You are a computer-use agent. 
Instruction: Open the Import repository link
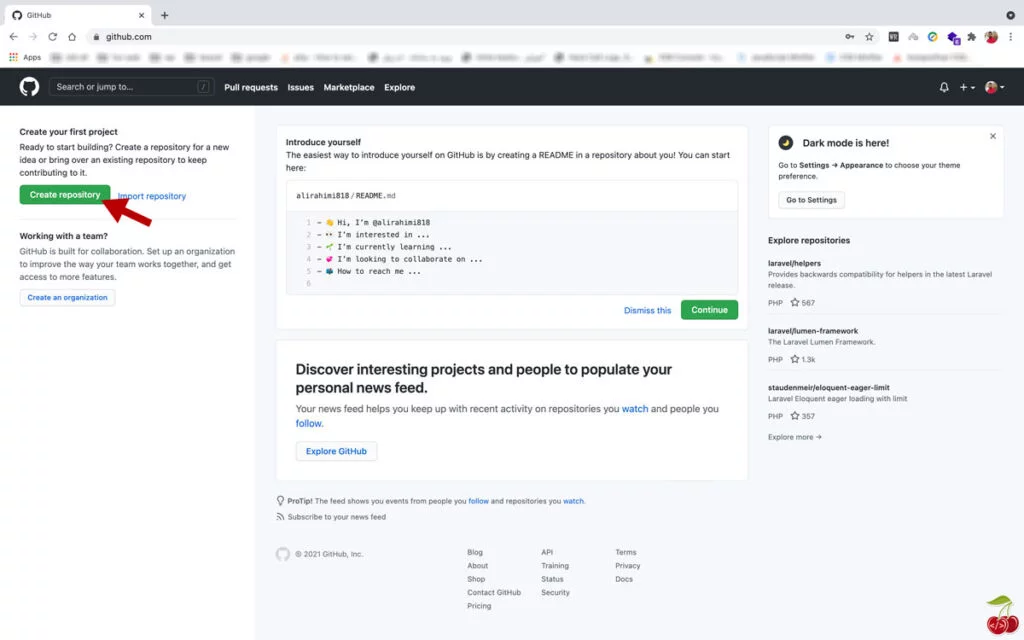[151, 195]
